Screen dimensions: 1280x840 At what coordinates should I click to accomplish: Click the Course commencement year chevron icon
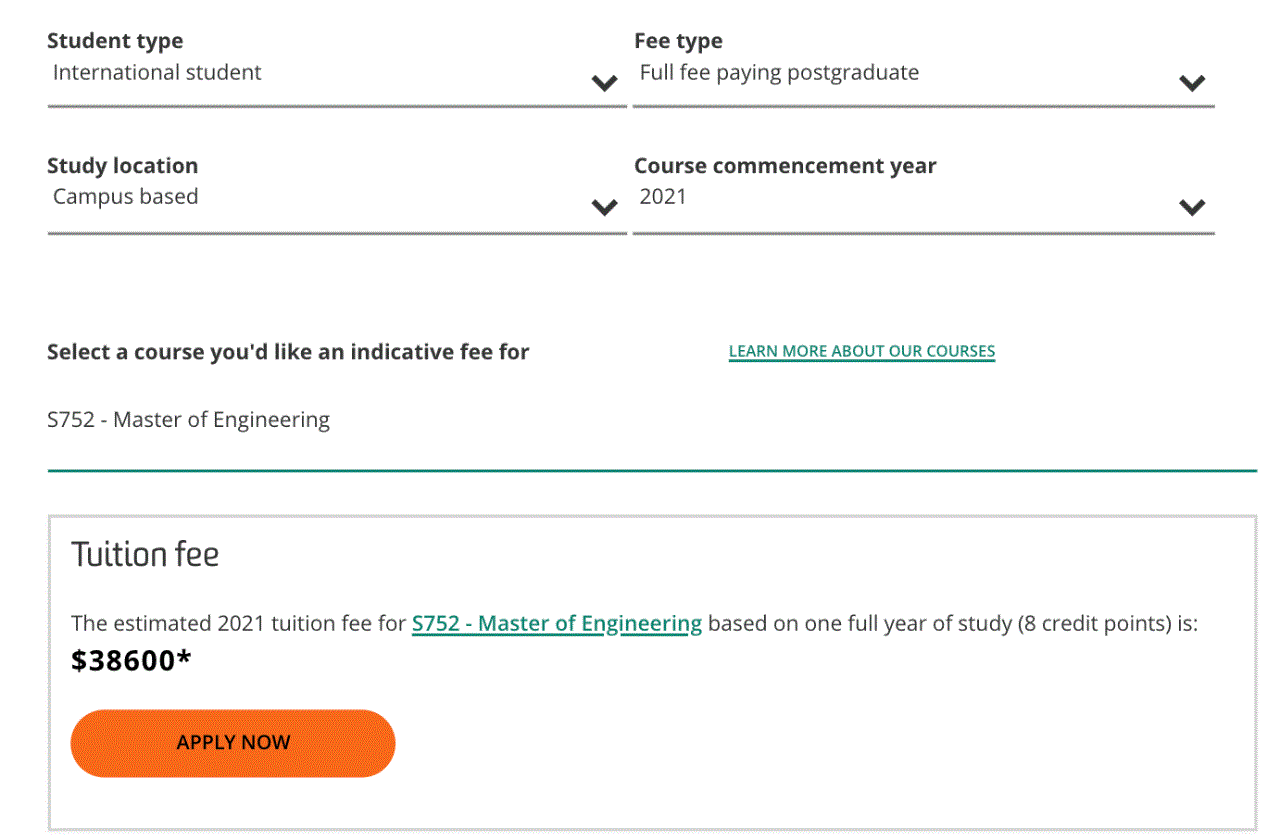pos(1192,207)
